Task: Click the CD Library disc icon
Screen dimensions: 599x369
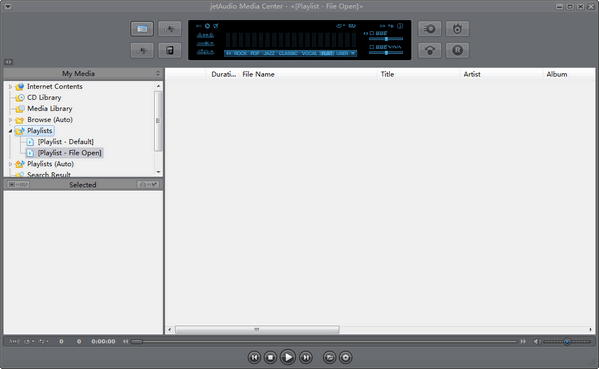Action: click(20, 98)
